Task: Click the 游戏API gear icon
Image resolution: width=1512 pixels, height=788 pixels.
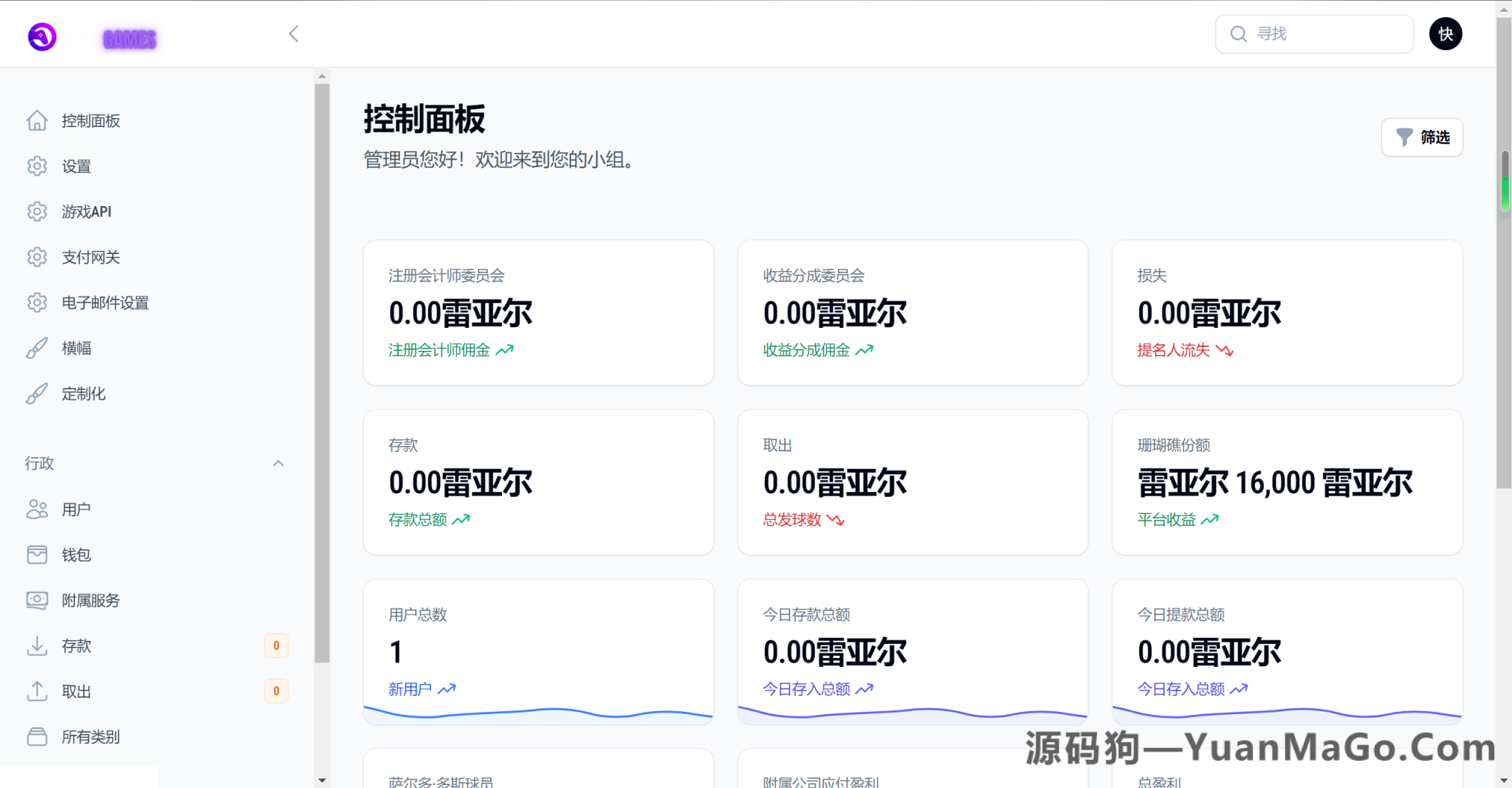Action: click(37, 211)
